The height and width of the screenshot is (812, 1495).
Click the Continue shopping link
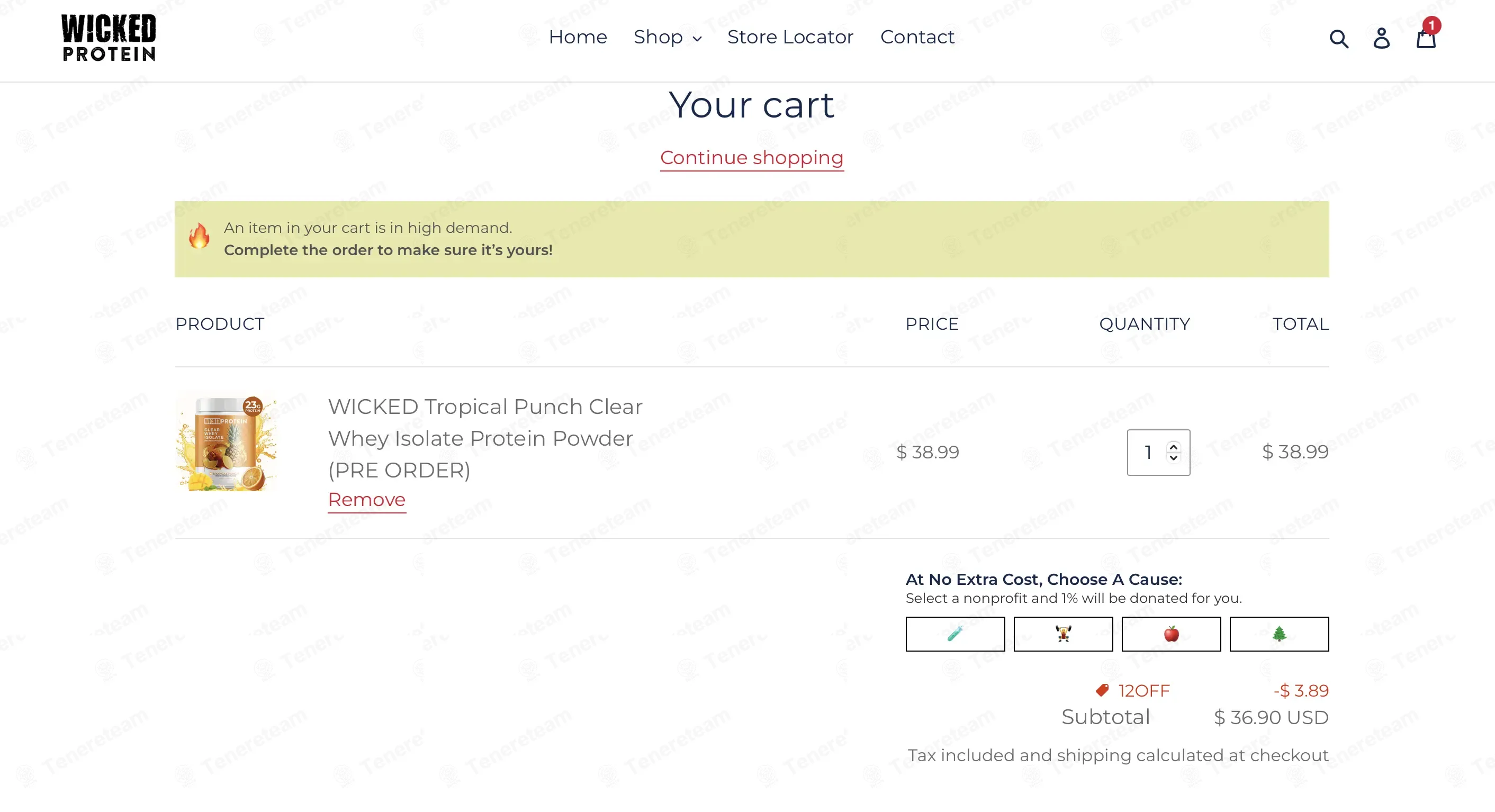[752, 158]
